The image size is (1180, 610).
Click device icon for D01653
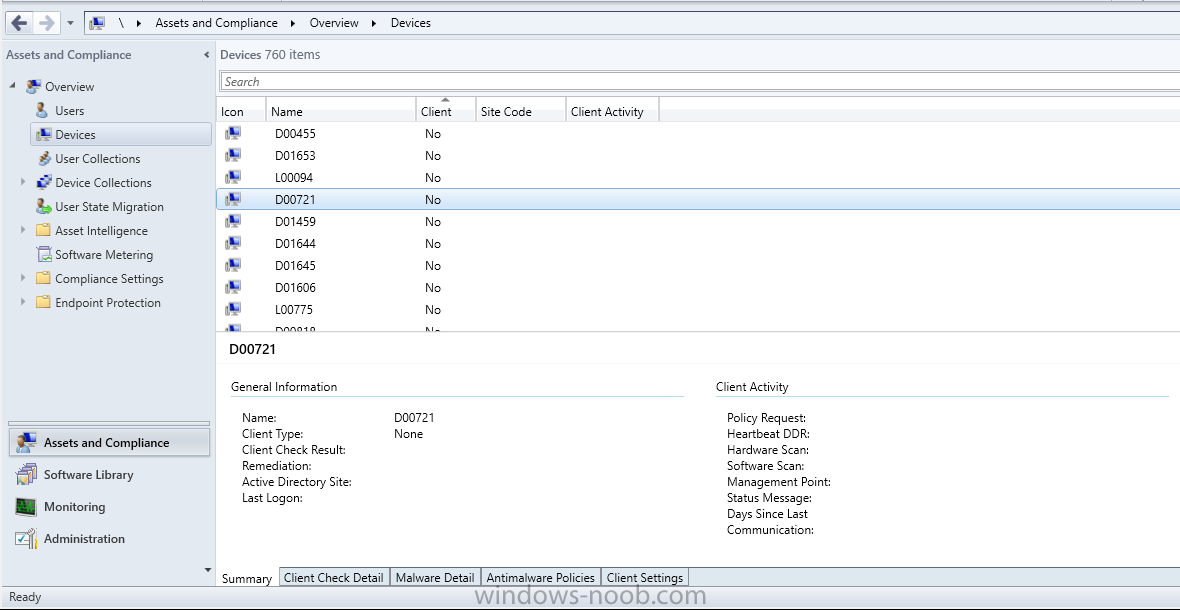tap(233, 156)
